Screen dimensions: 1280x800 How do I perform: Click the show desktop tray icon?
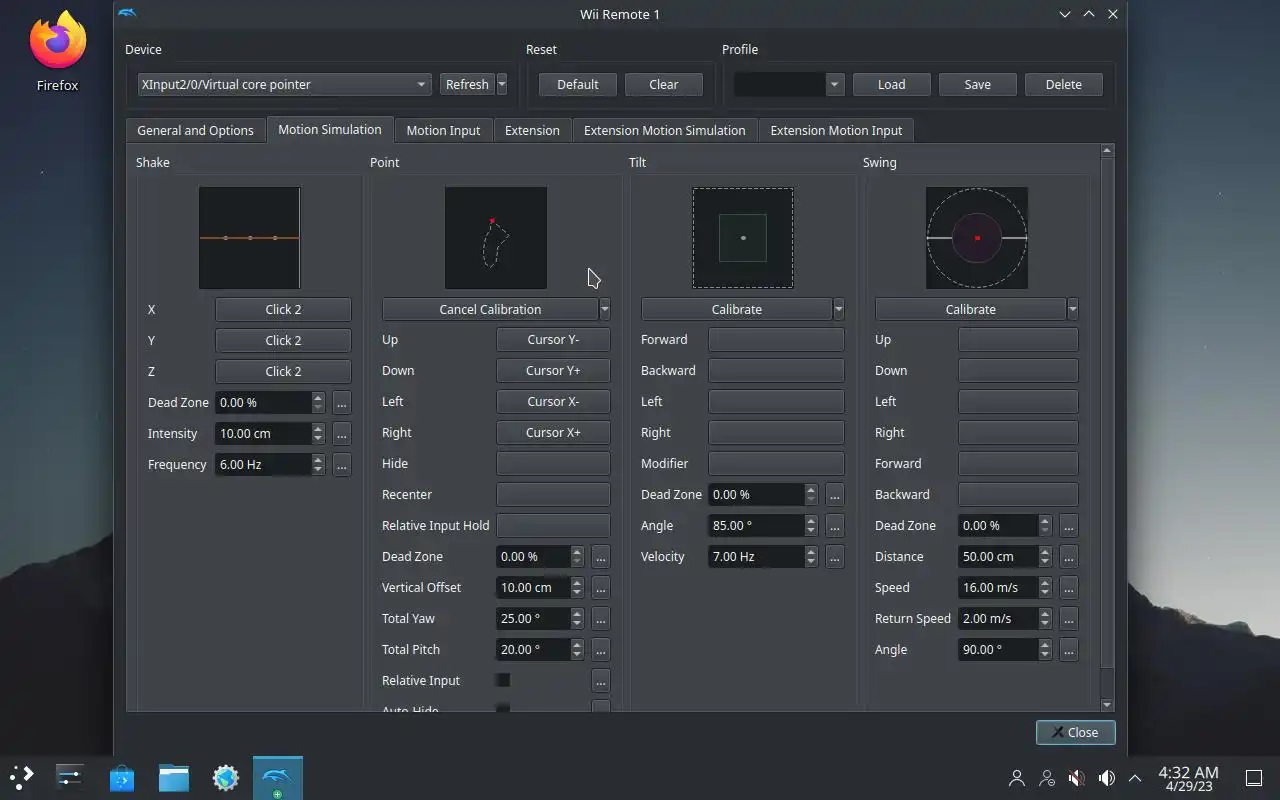[x=1254, y=778]
